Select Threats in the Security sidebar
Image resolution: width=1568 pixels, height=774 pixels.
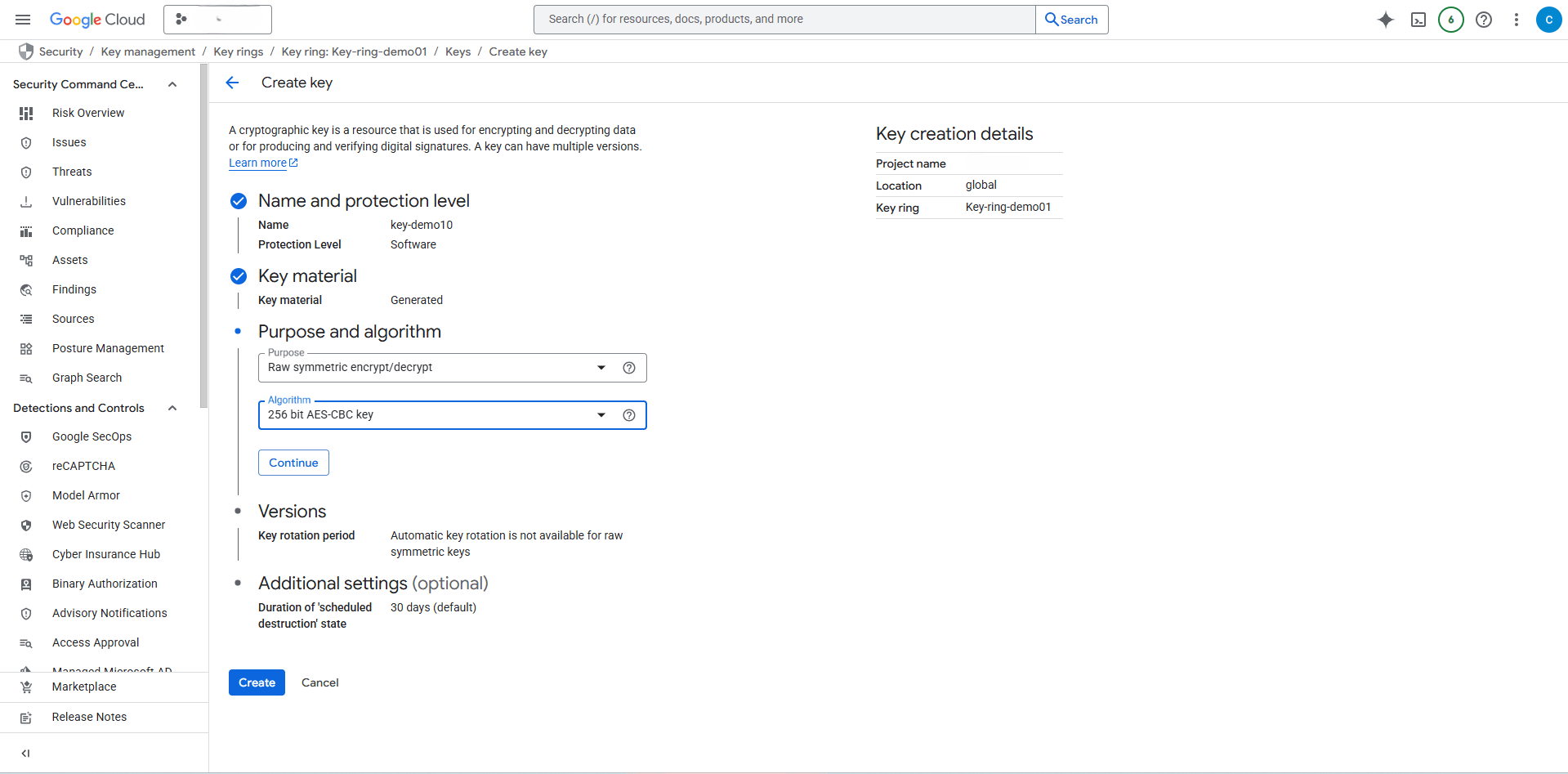click(72, 172)
